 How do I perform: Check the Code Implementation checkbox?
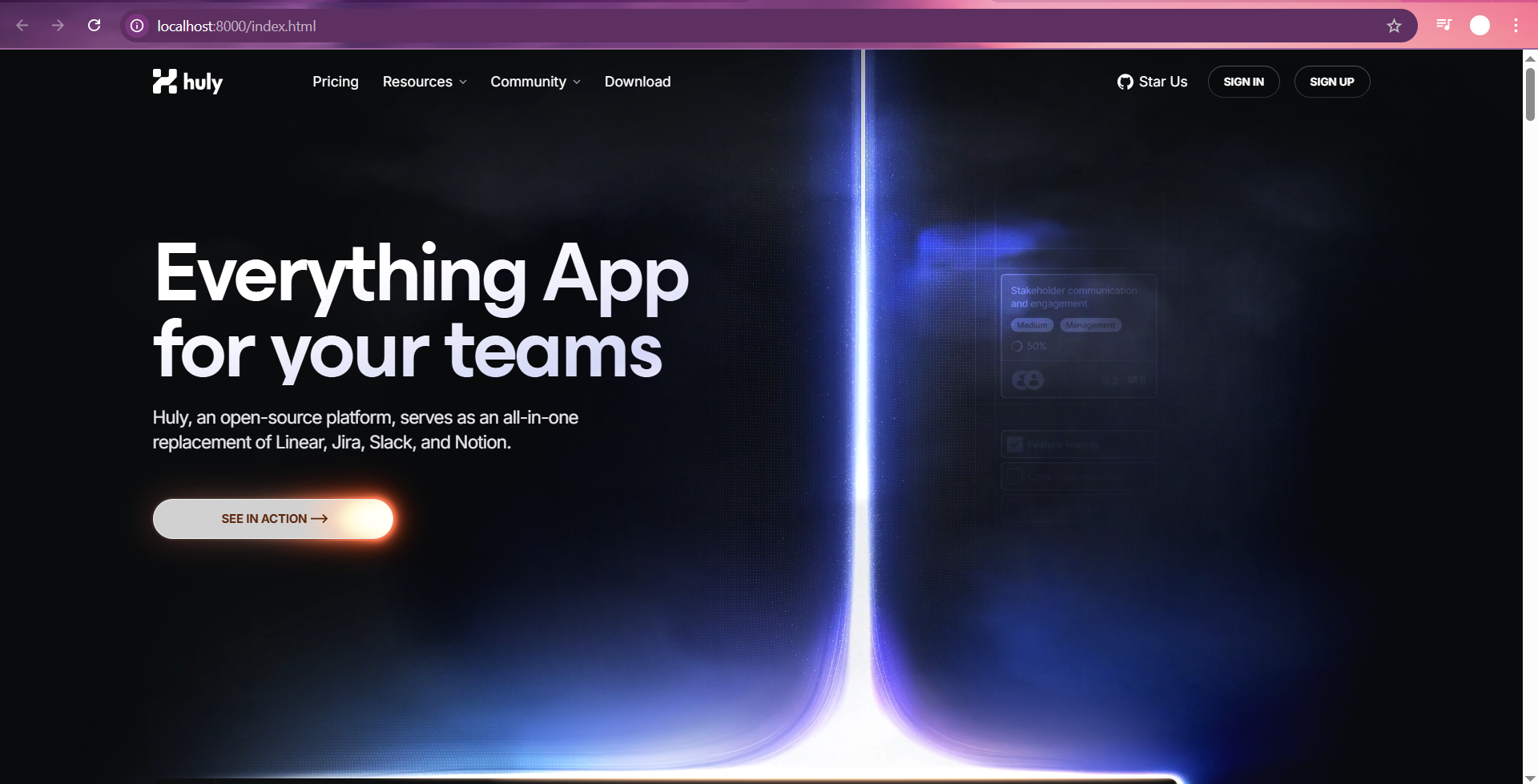[x=1015, y=476]
